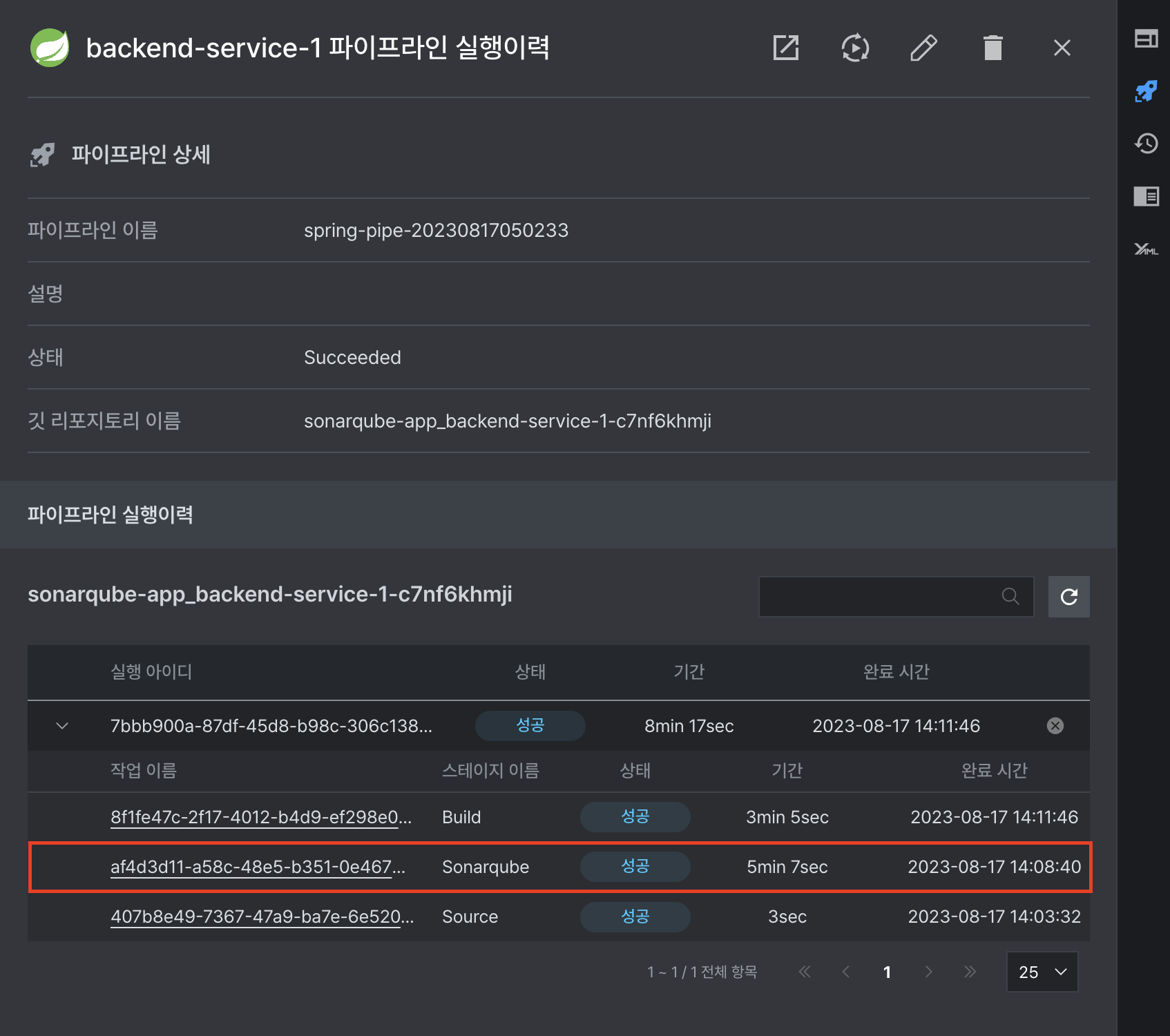Click the repository name heading above the run table

click(270, 594)
